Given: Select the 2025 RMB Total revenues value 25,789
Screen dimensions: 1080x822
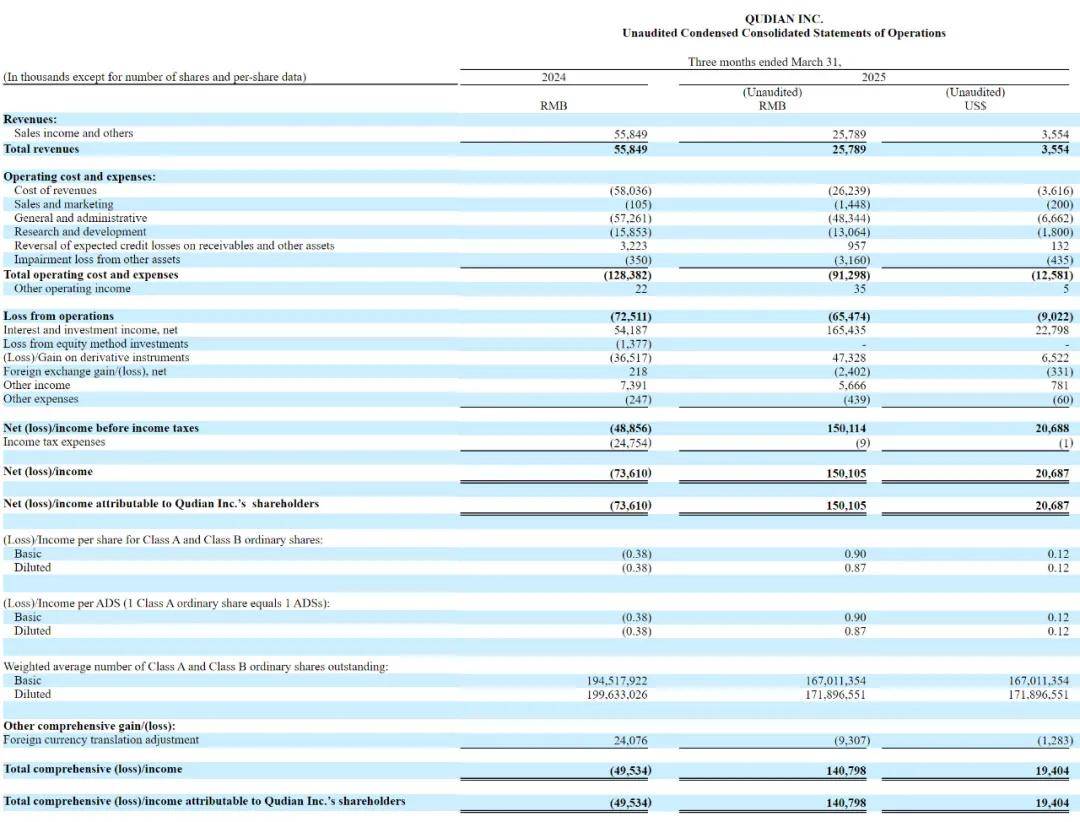Looking at the screenshot, I should (x=849, y=150).
